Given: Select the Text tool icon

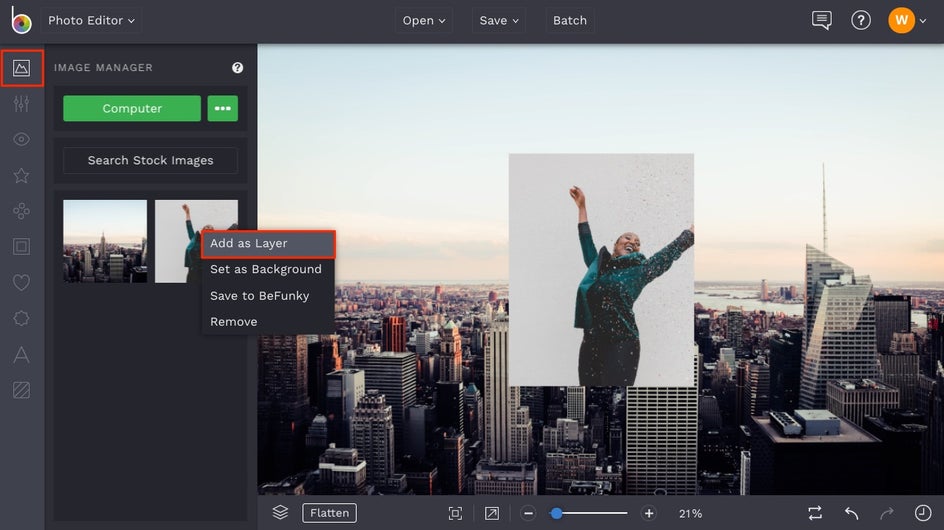Looking at the screenshot, I should [21, 354].
